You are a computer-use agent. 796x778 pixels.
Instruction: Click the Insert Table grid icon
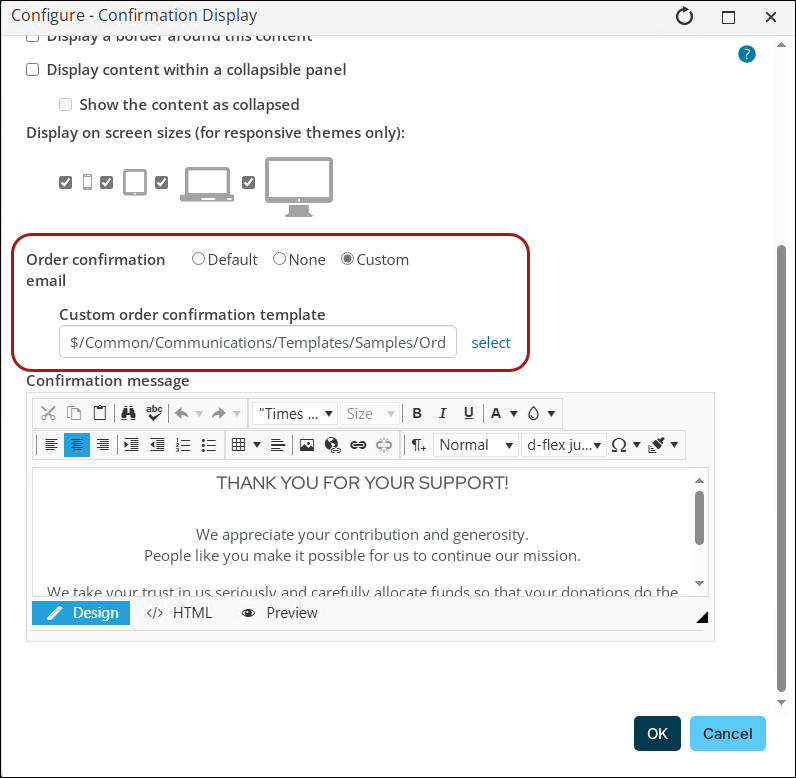239,445
